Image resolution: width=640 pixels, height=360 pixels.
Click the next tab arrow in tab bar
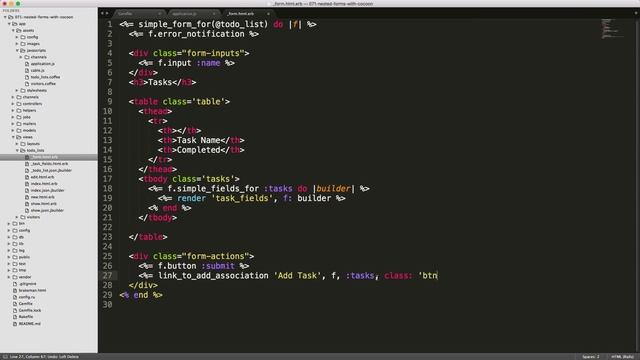click(x=107, y=13)
